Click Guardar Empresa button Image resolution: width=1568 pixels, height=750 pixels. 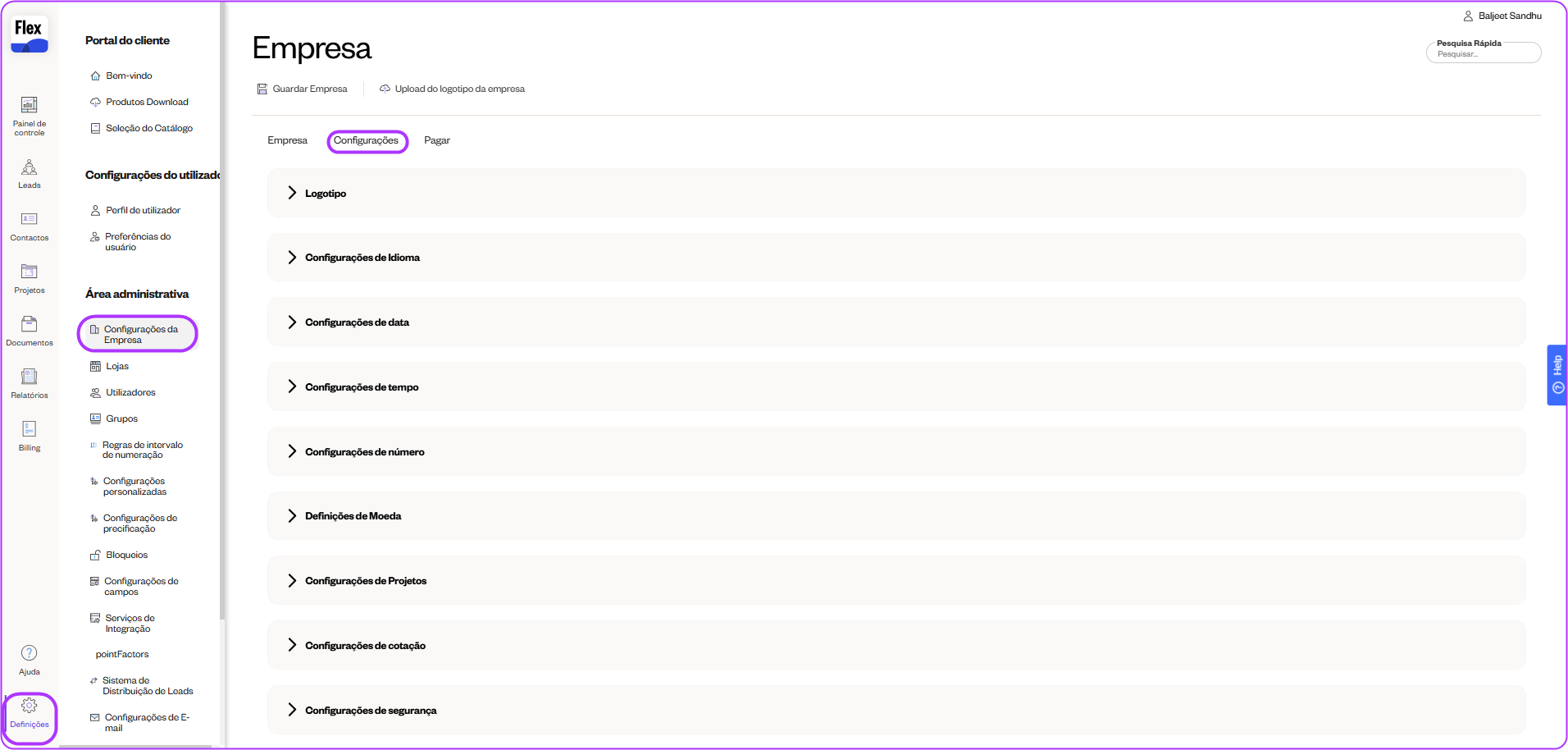pos(302,89)
